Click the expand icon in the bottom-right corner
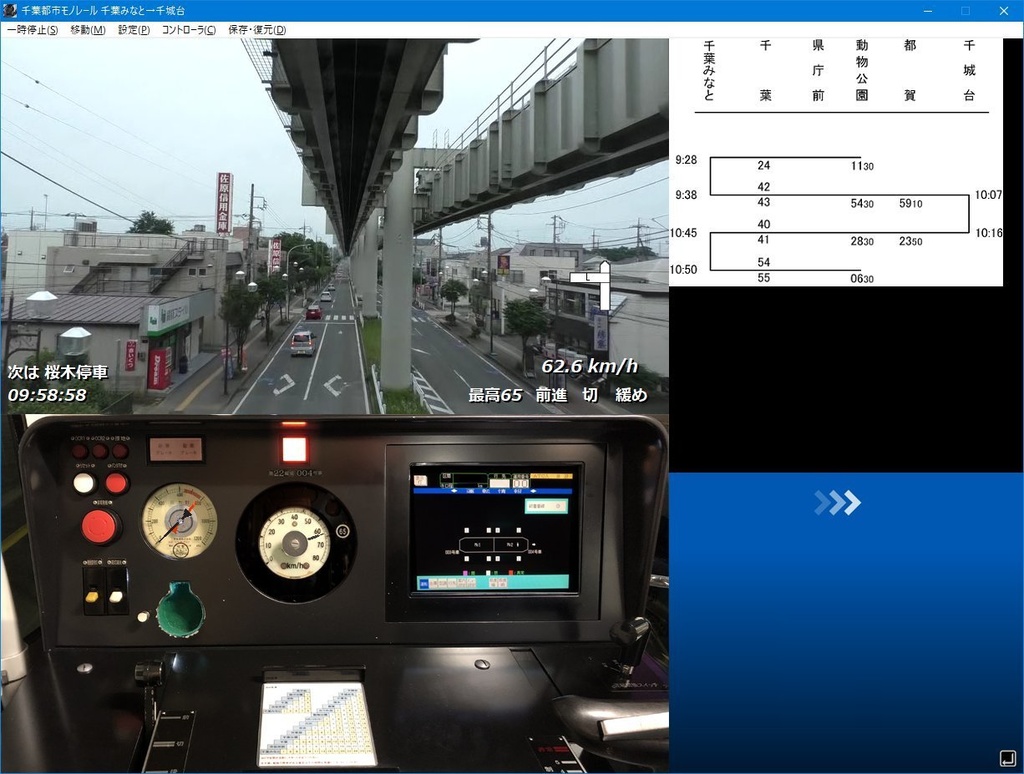This screenshot has height=774, width=1024. click(x=1008, y=760)
